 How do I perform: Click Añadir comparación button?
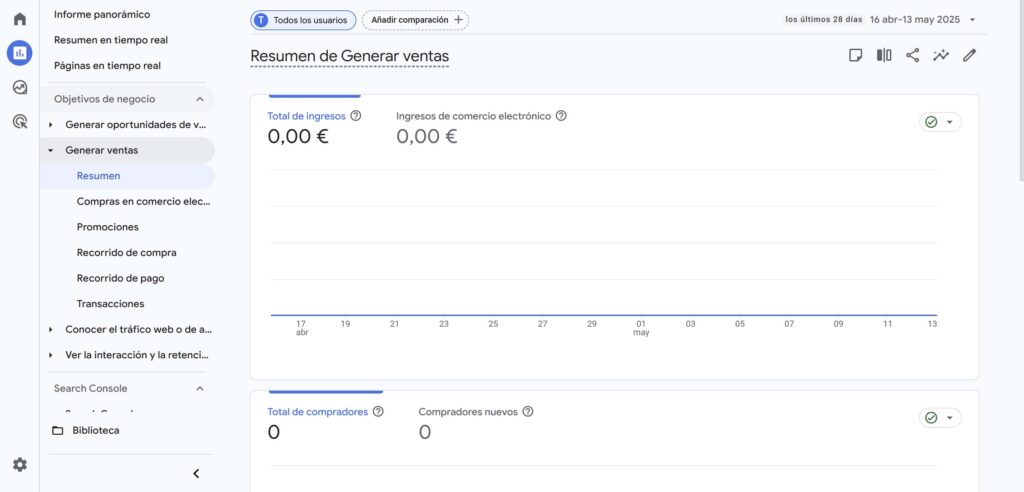(415, 20)
